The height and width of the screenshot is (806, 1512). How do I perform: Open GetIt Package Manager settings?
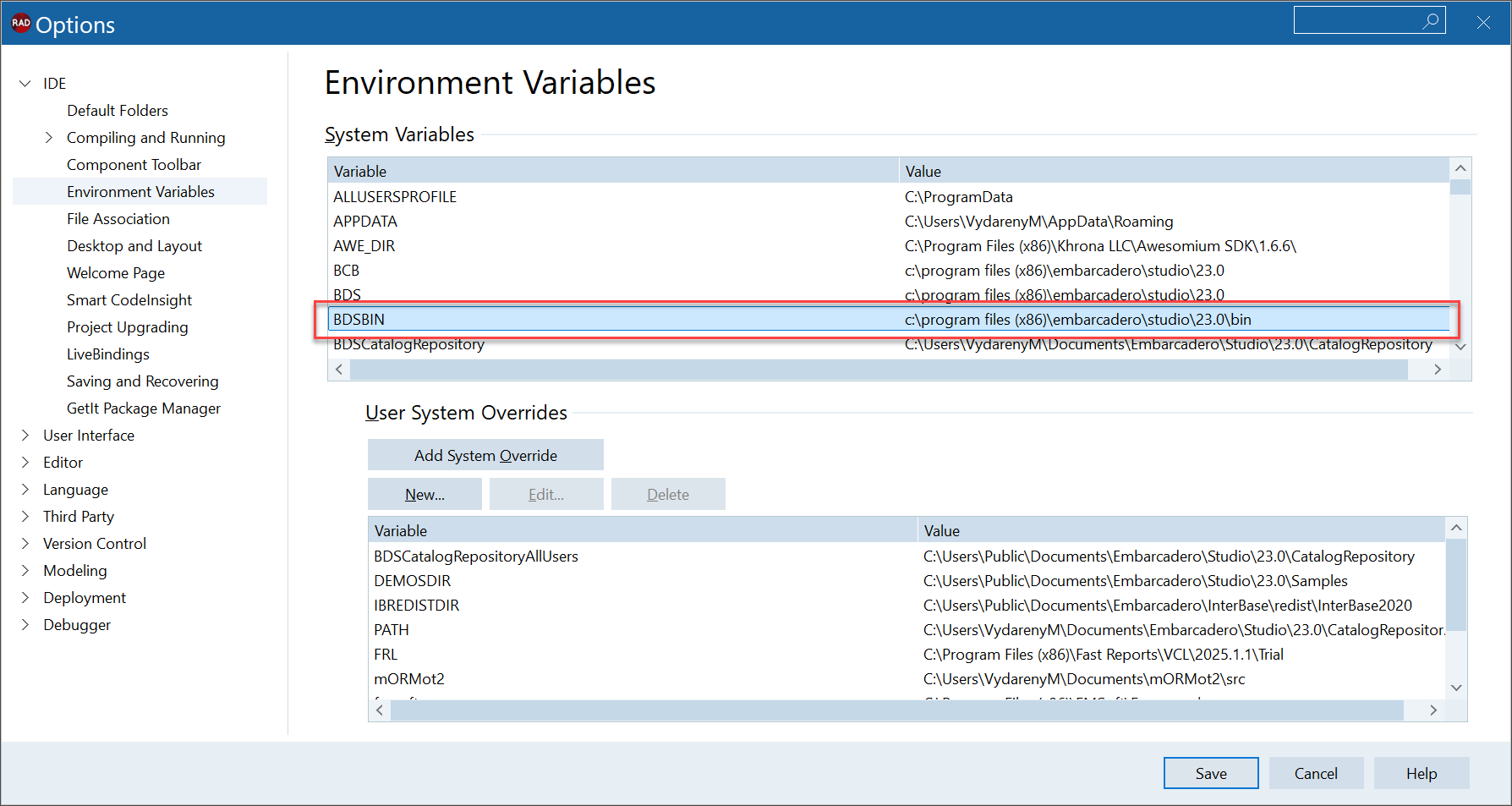point(143,408)
